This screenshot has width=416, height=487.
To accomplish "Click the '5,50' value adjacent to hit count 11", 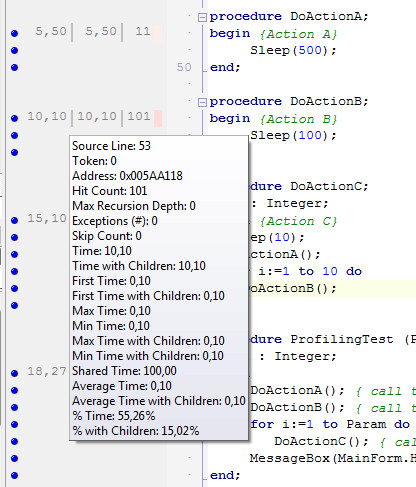I will coord(101,31).
